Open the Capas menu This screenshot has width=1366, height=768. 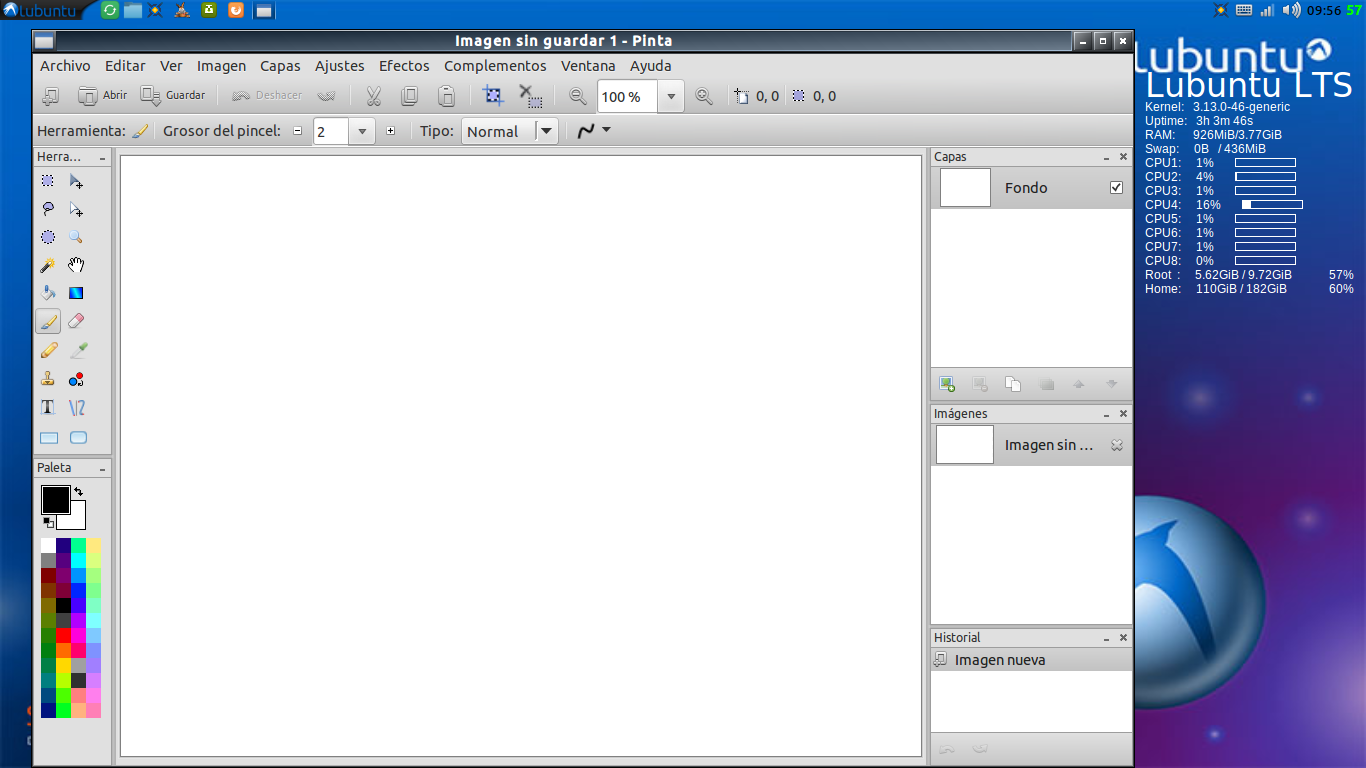(x=280, y=65)
